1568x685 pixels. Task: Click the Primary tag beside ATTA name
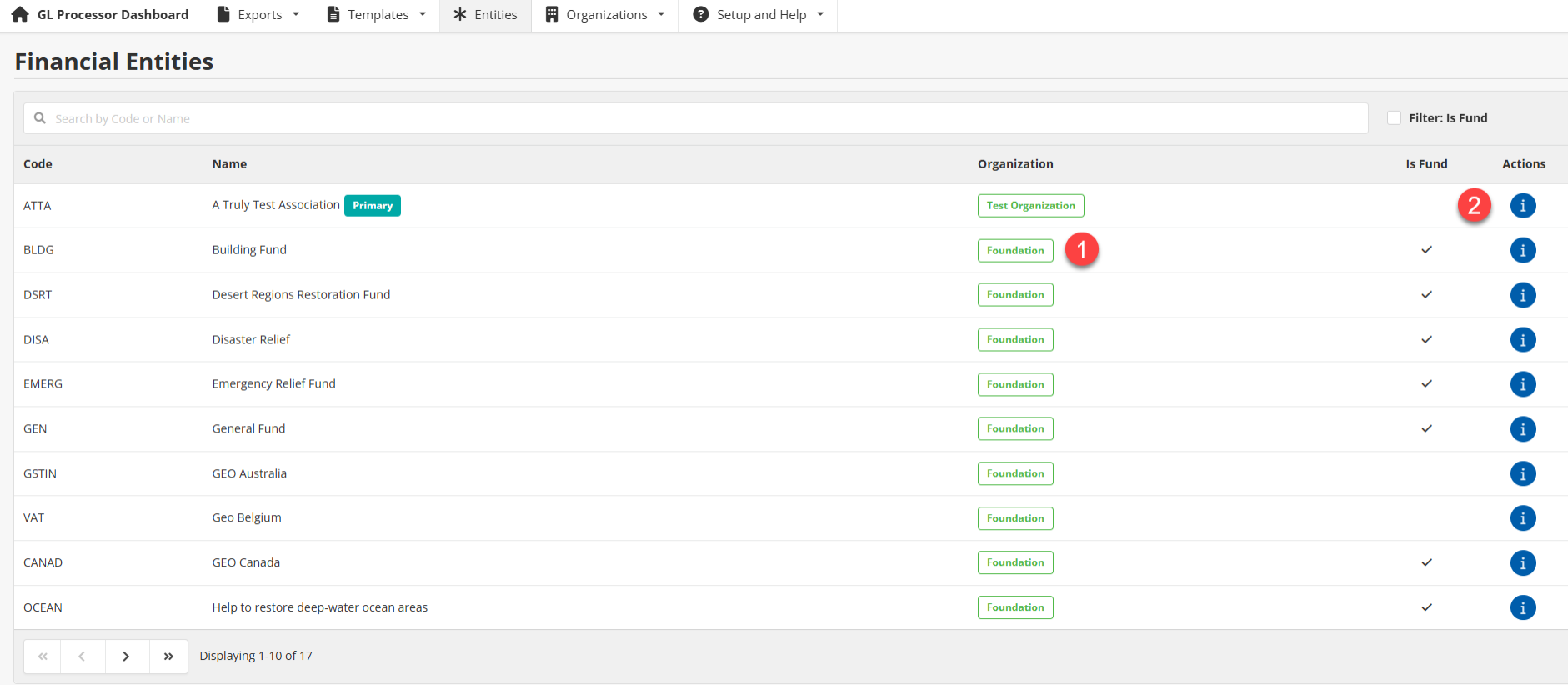point(372,206)
